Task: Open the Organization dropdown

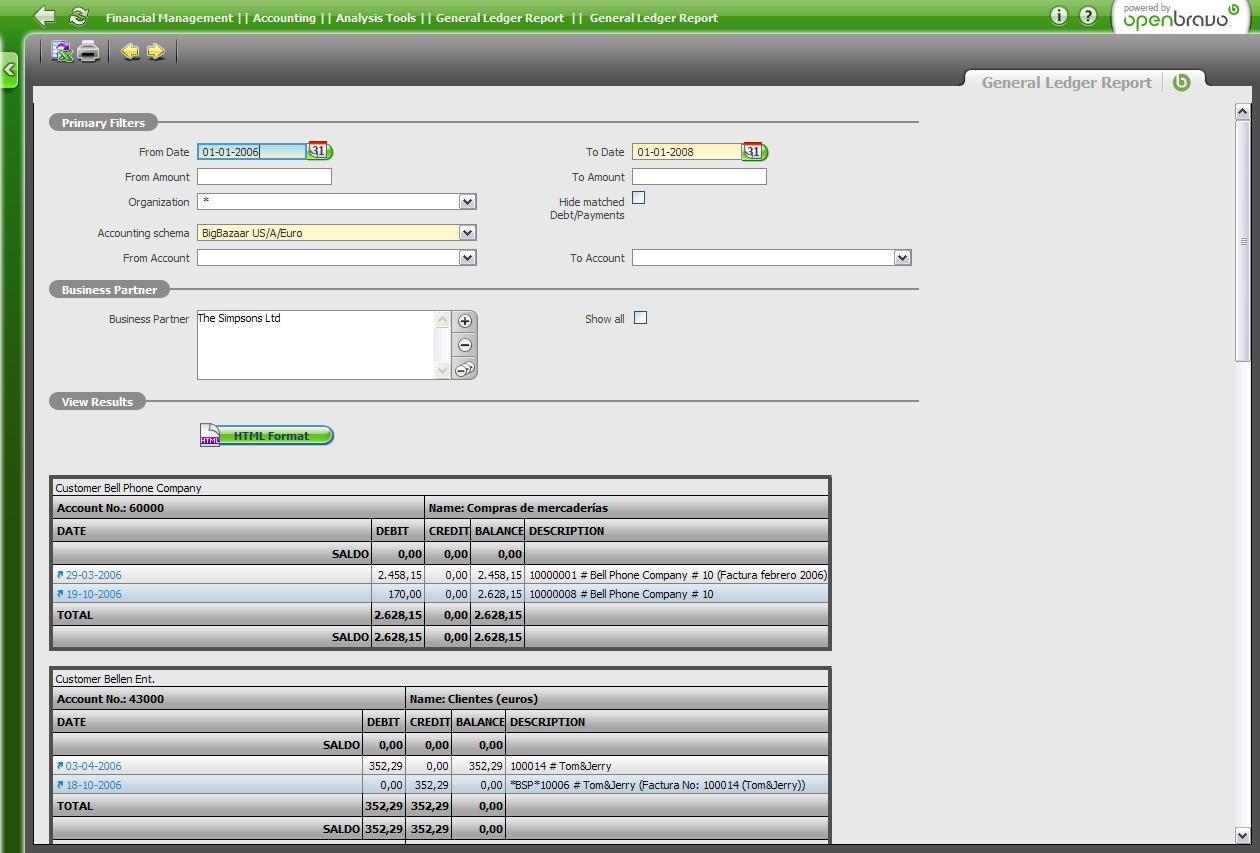Action: click(x=467, y=202)
